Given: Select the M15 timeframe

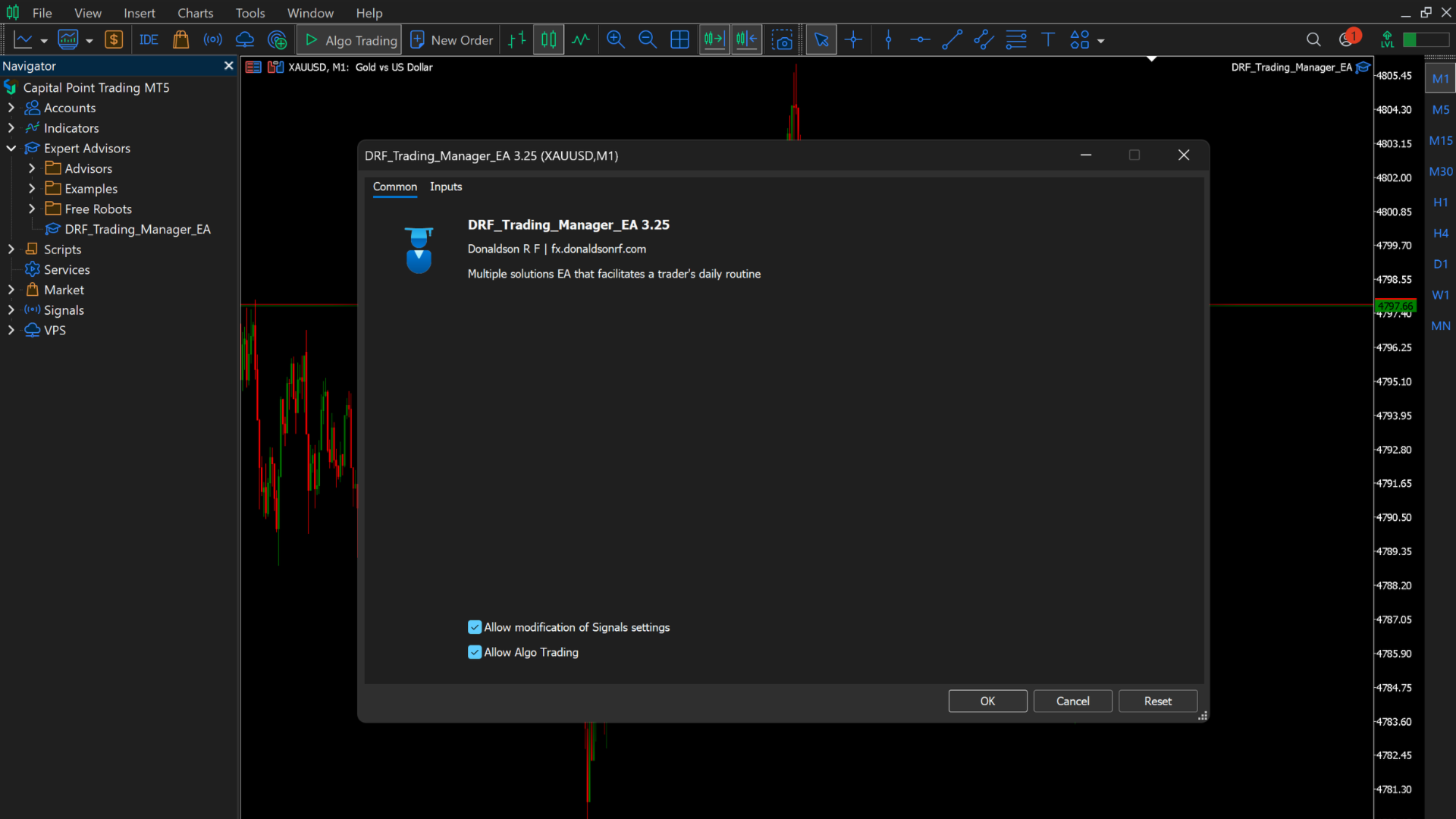Looking at the screenshot, I should click(1440, 140).
